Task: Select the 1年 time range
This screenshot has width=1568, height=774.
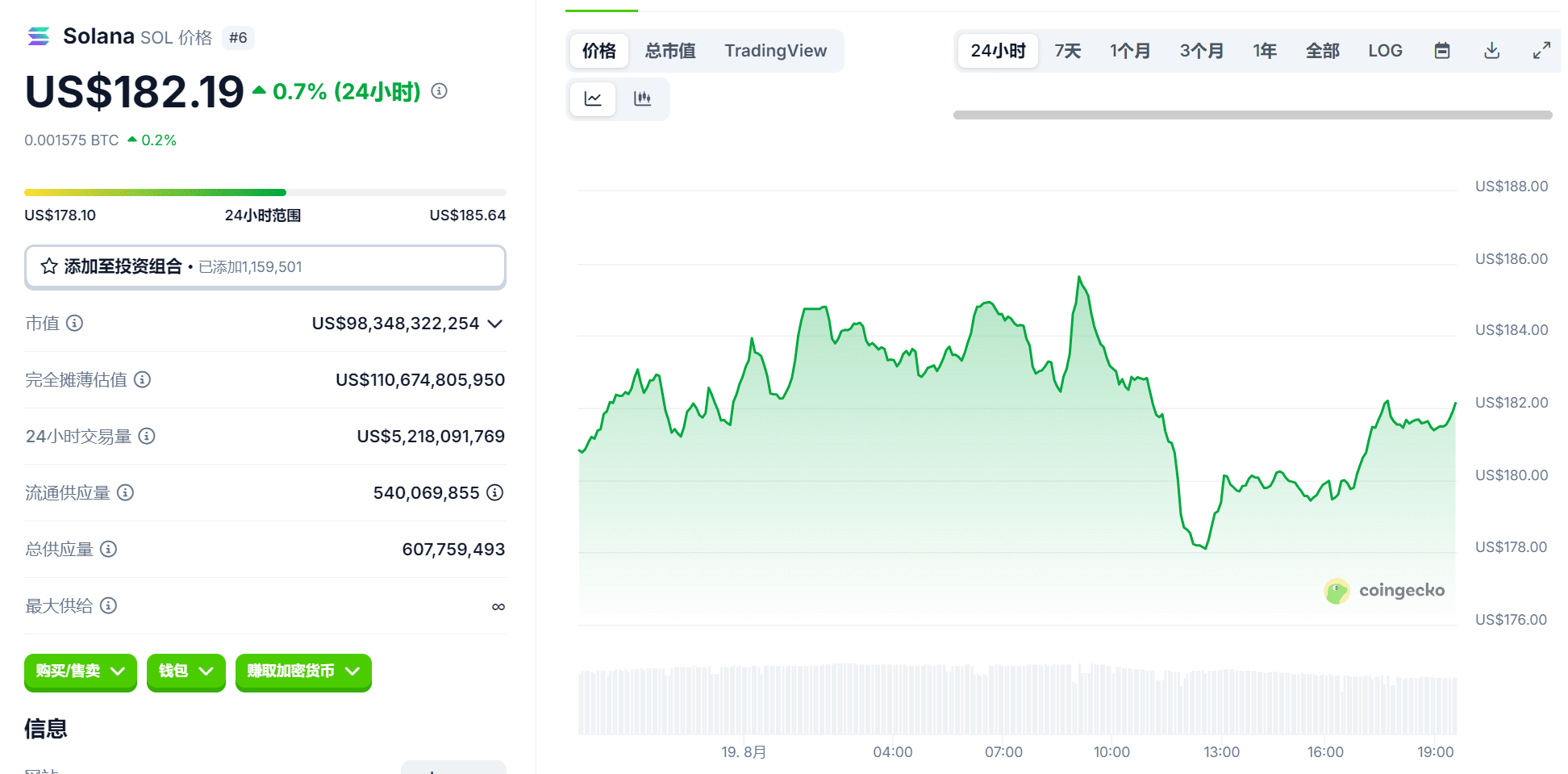Action: tap(1265, 51)
